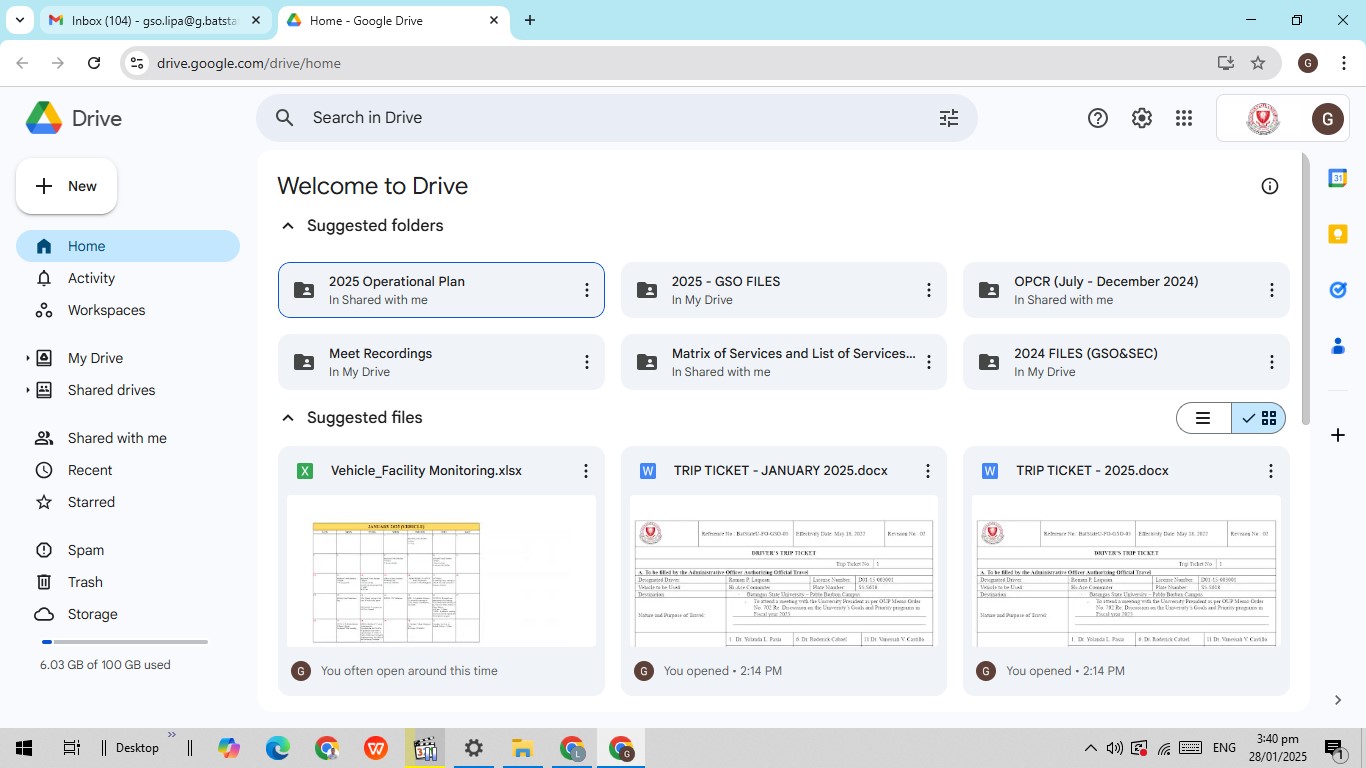This screenshot has width=1366, height=768.
Task: Open advanced search options filter icon
Action: [x=949, y=118]
